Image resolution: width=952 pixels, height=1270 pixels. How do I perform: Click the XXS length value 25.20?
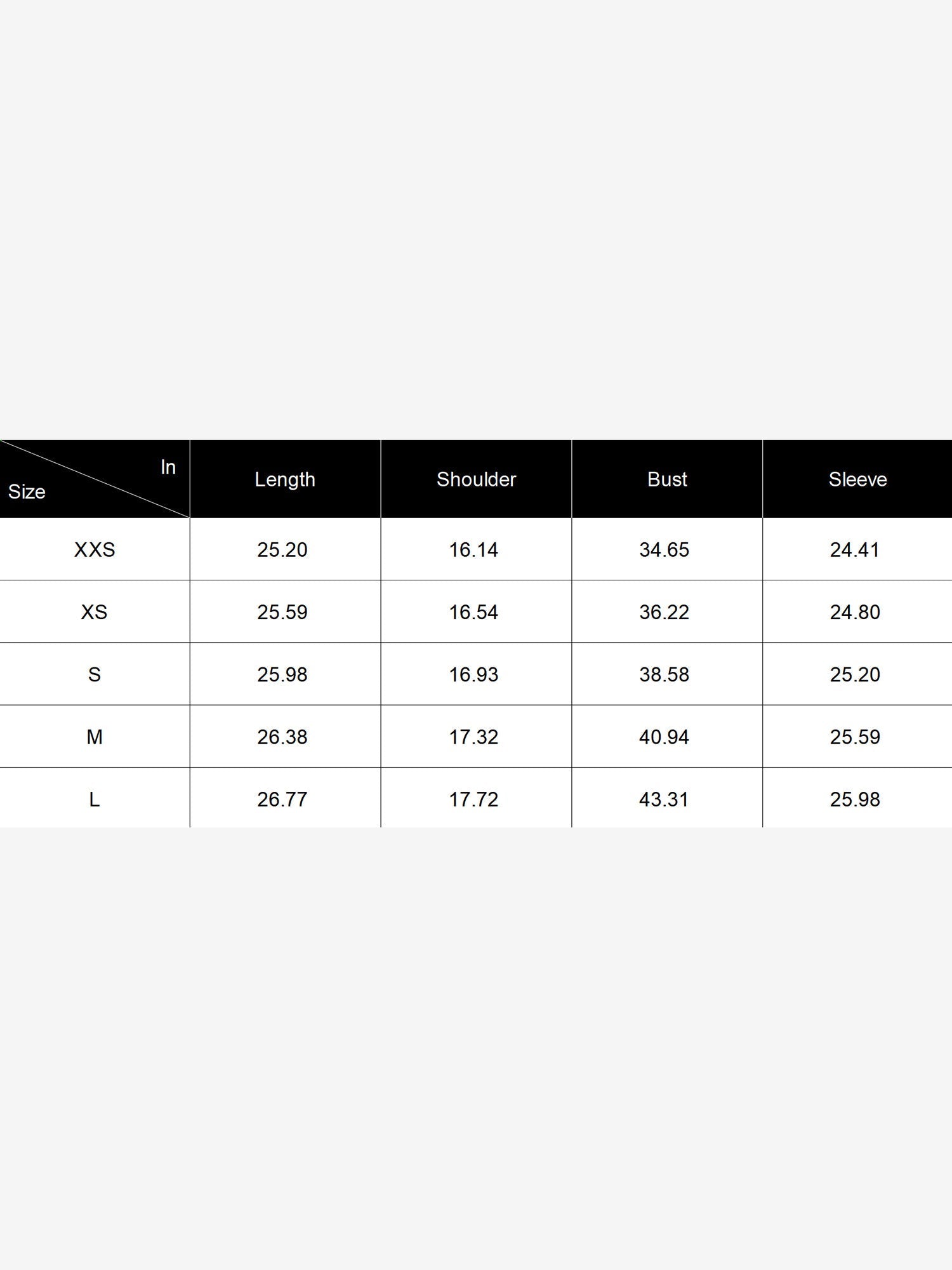coord(282,550)
